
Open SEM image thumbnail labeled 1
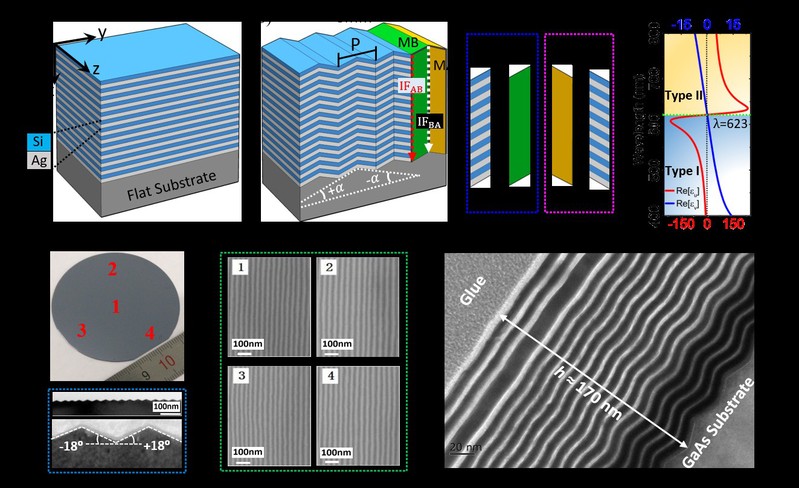[x=266, y=303]
